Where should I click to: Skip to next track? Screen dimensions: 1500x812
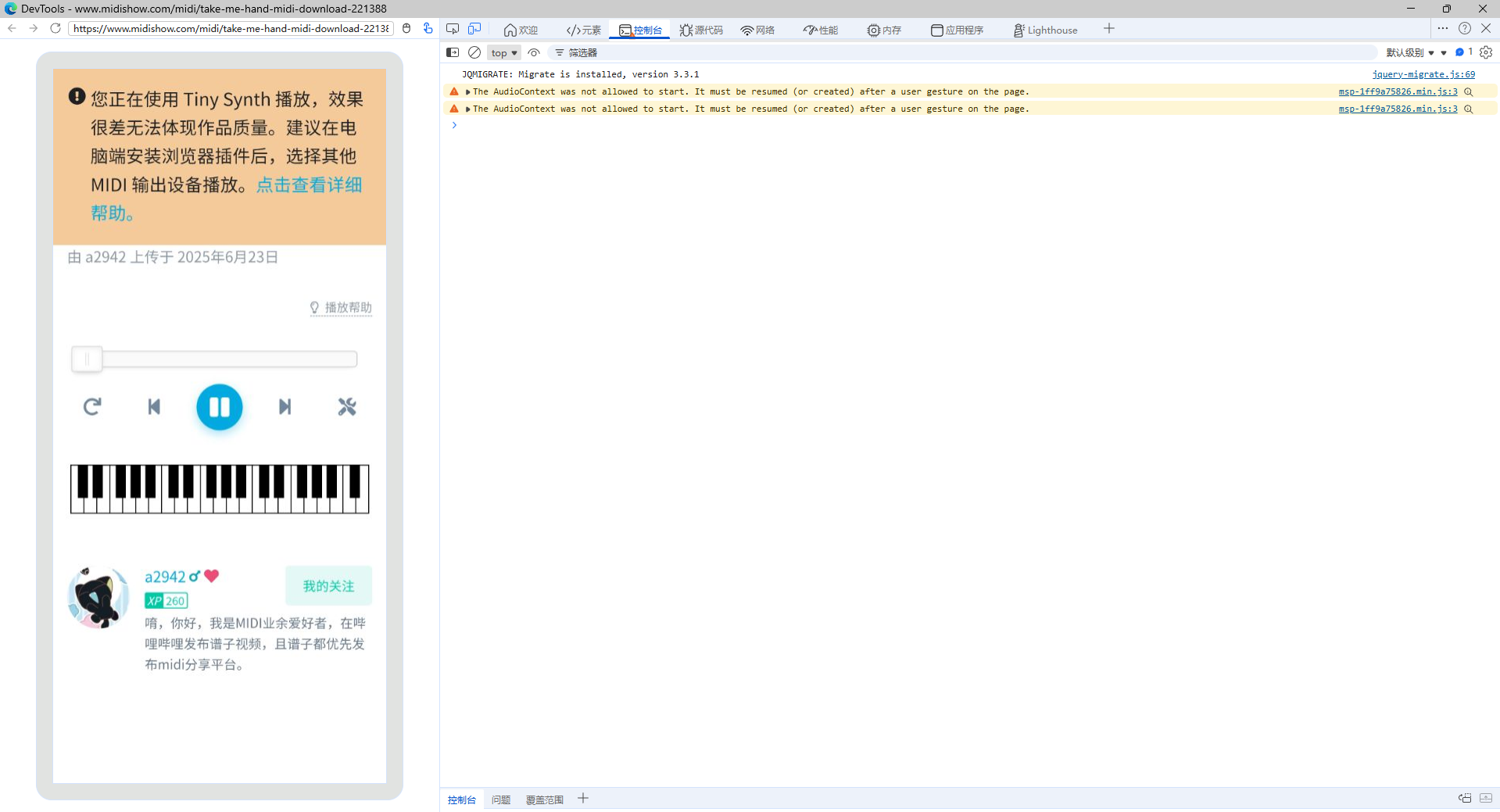tap(285, 406)
